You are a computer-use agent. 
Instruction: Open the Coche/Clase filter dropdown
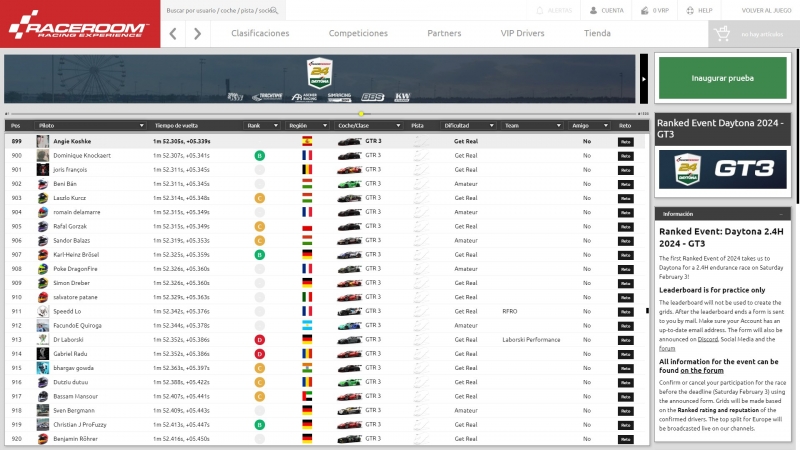click(398, 126)
